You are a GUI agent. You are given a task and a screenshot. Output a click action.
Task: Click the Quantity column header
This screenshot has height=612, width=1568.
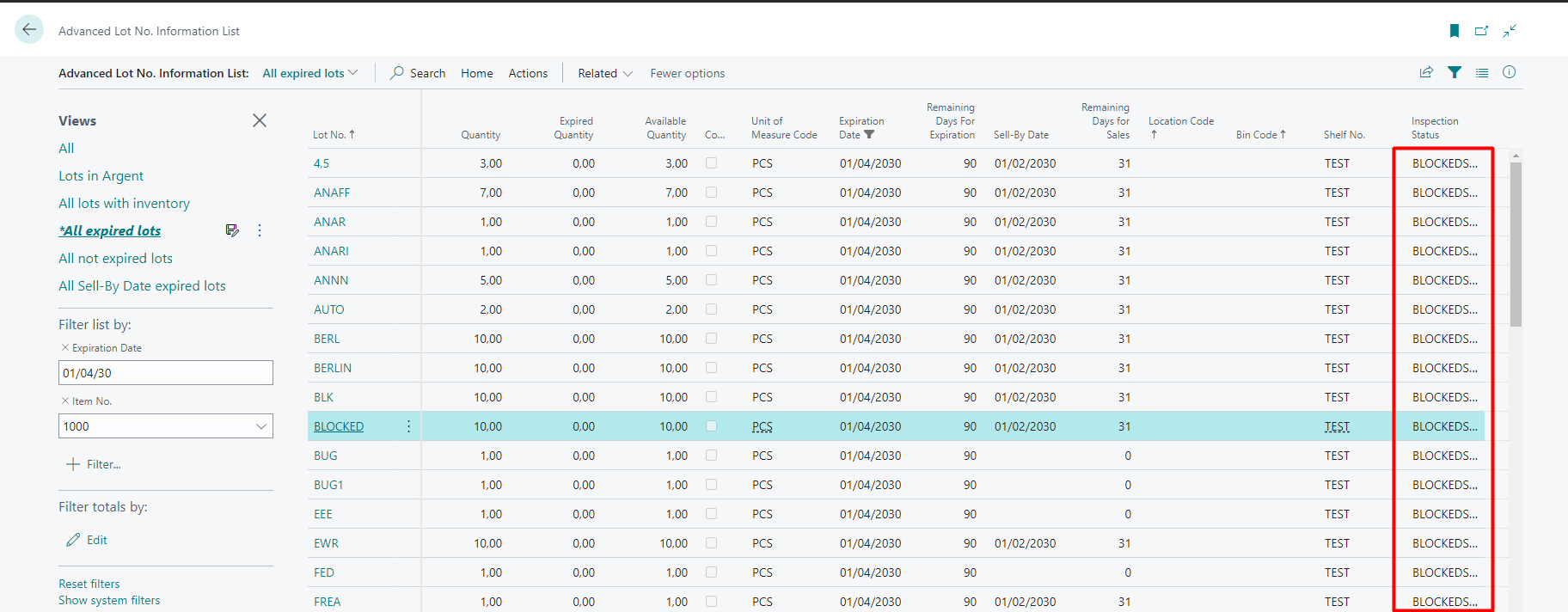pyautogui.click(x=481, y=135)
